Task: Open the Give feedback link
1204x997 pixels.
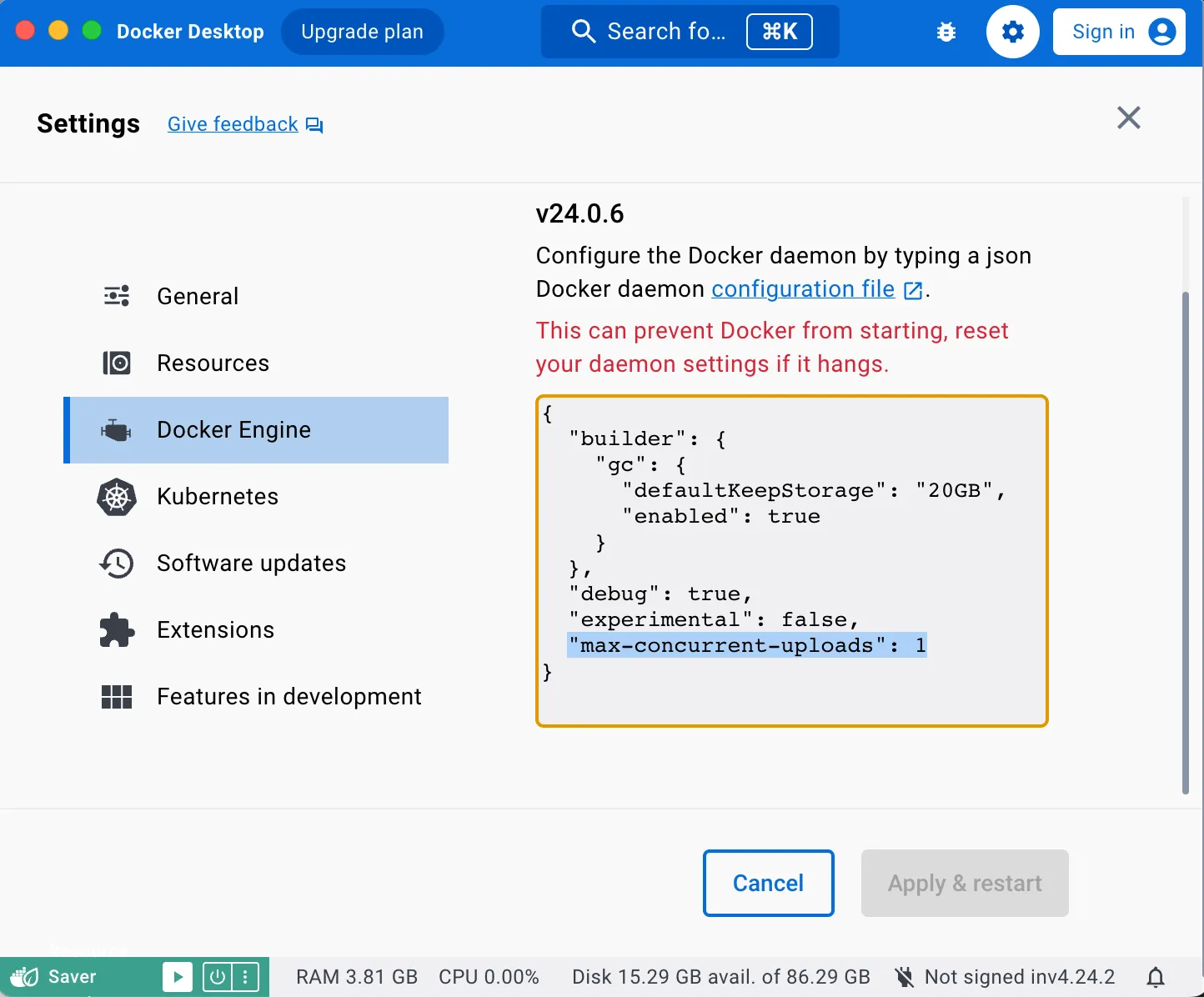Action: pos(233,124)
